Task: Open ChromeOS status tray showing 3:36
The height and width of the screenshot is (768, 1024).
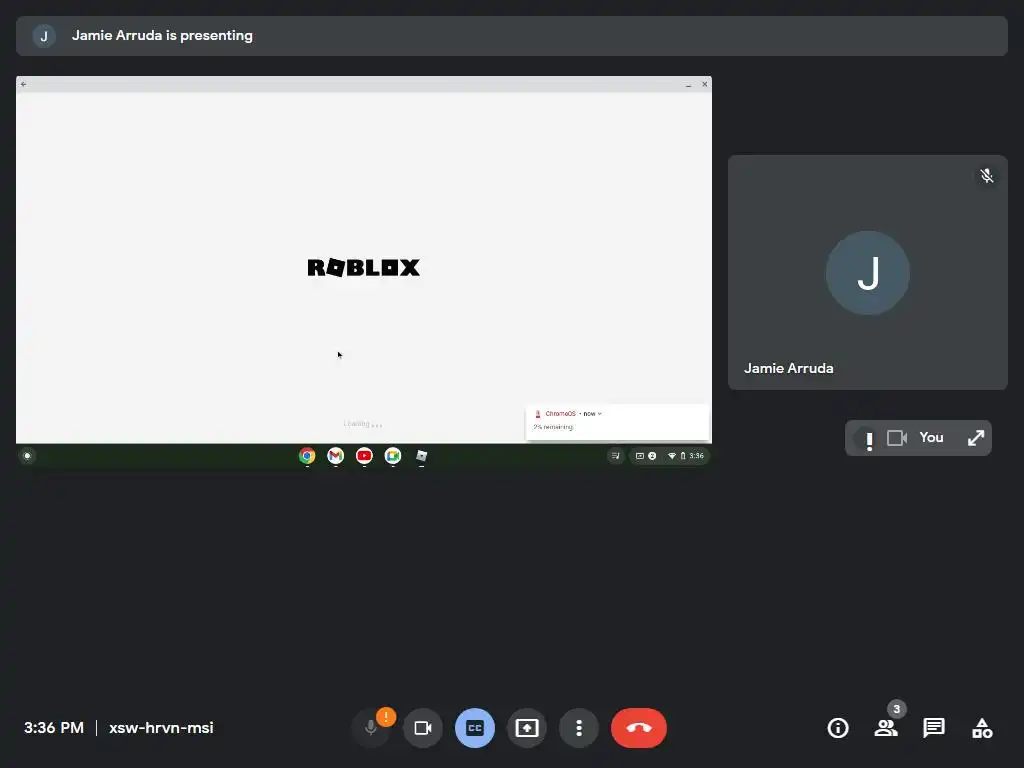Action: point(669,456)
